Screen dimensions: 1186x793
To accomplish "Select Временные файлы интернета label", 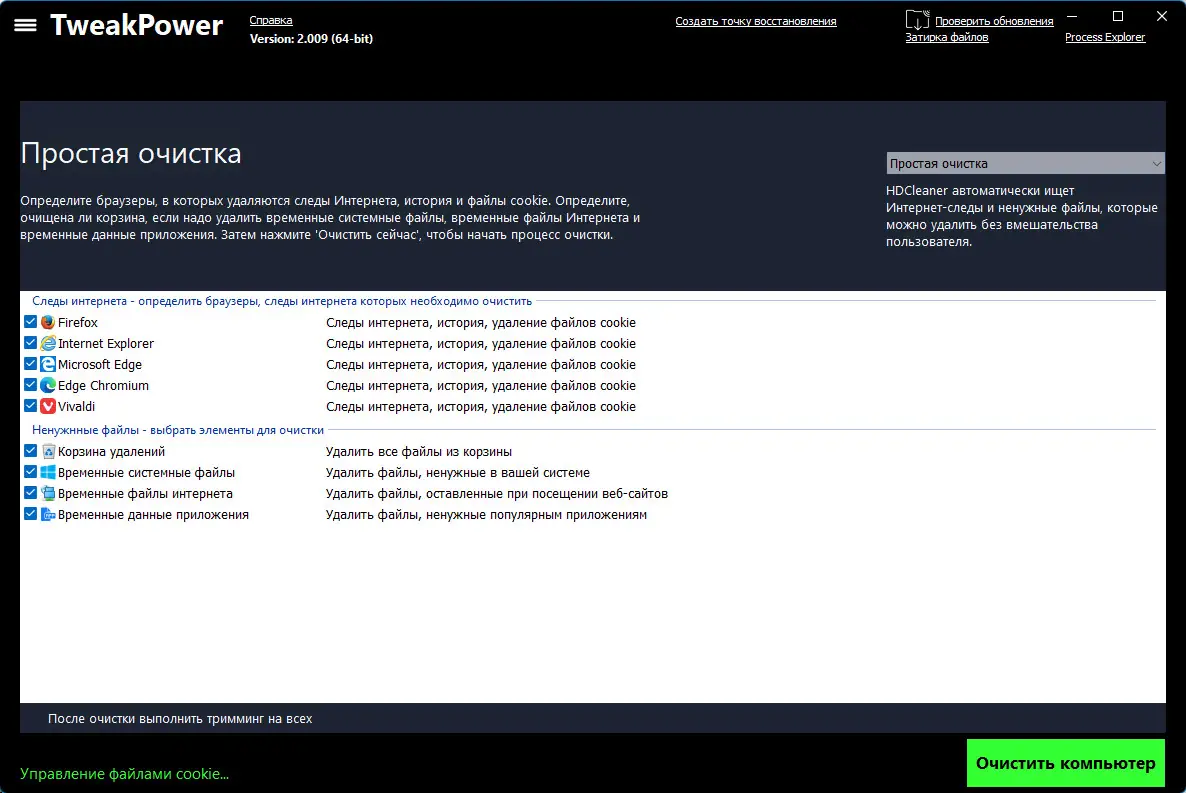I will pos(145,494).
